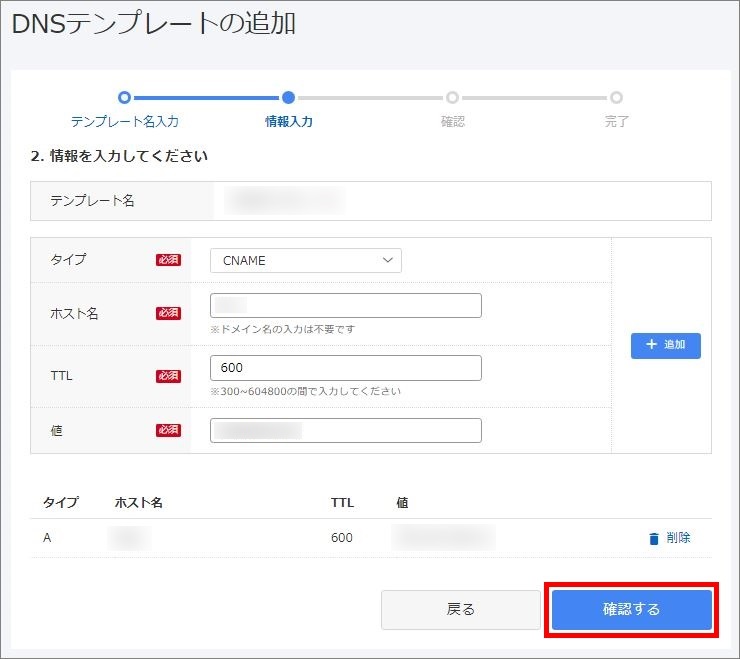740x659 pixels.
Task: Click the 必須 badge next to TTL
Action: [168, 376]
